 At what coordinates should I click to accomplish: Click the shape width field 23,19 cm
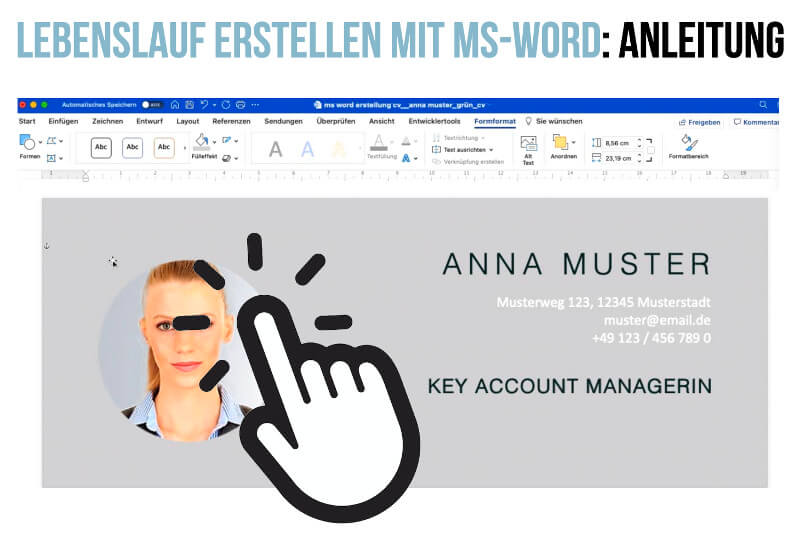click(618, 158)
